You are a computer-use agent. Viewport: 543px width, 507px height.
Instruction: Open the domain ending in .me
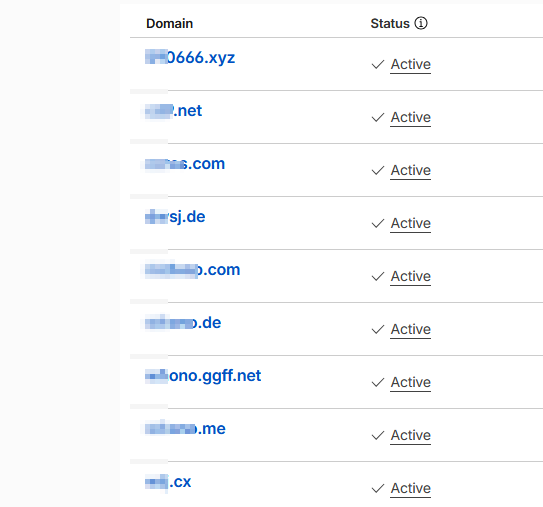click(185, 429)
